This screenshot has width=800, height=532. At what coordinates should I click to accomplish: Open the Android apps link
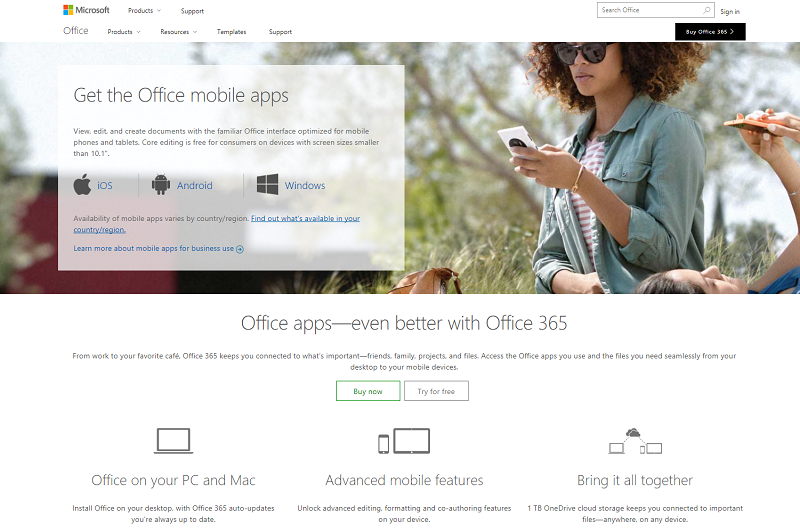[195, 186]
